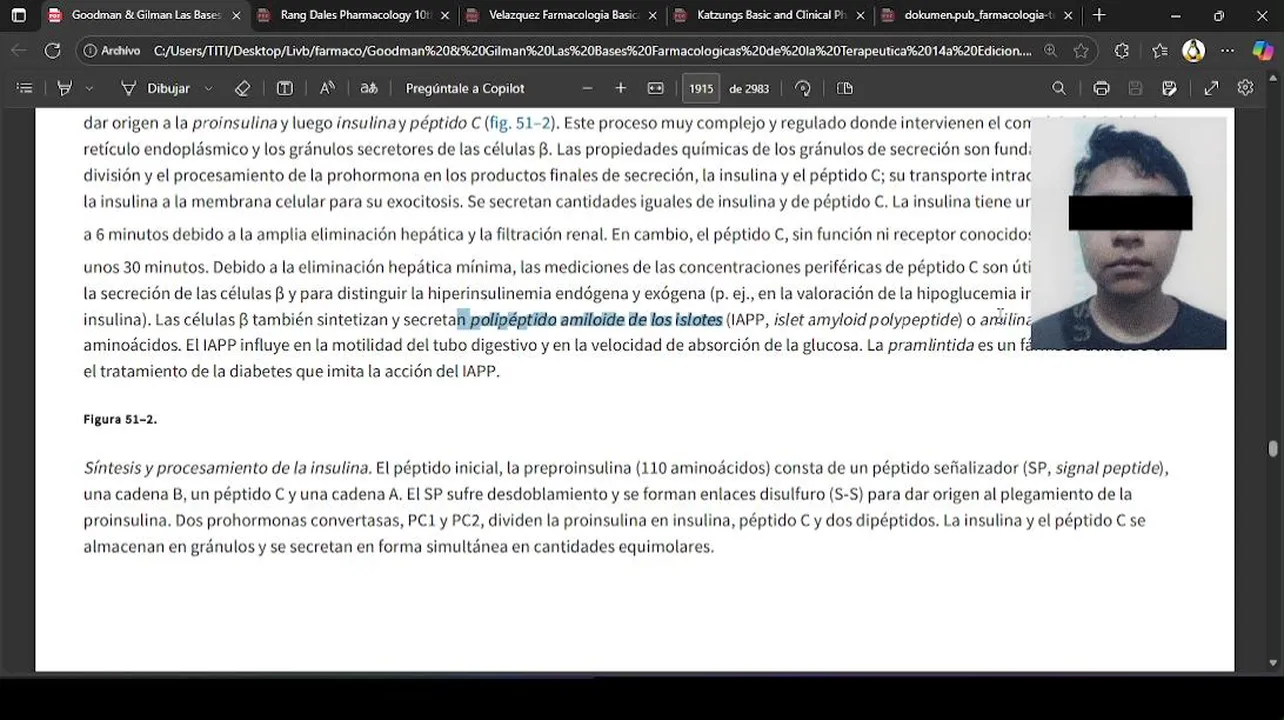This screenshot has height=720, width=1284.
Task: Close the Katzungs Basic and Clinical tab
Action: coord(860,16)
